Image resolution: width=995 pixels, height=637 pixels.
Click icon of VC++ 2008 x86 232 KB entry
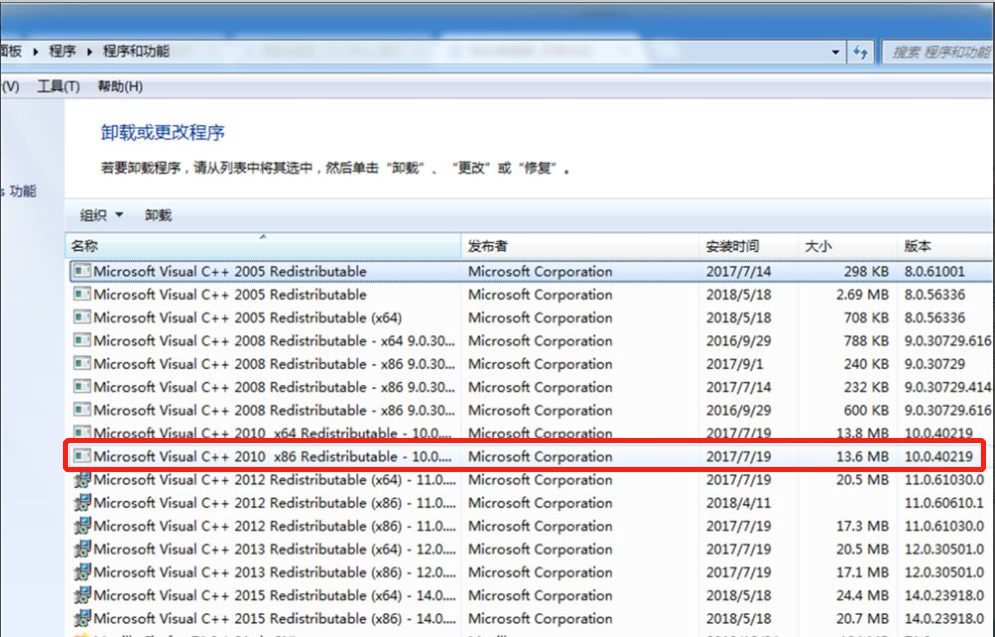click(81, 387)
